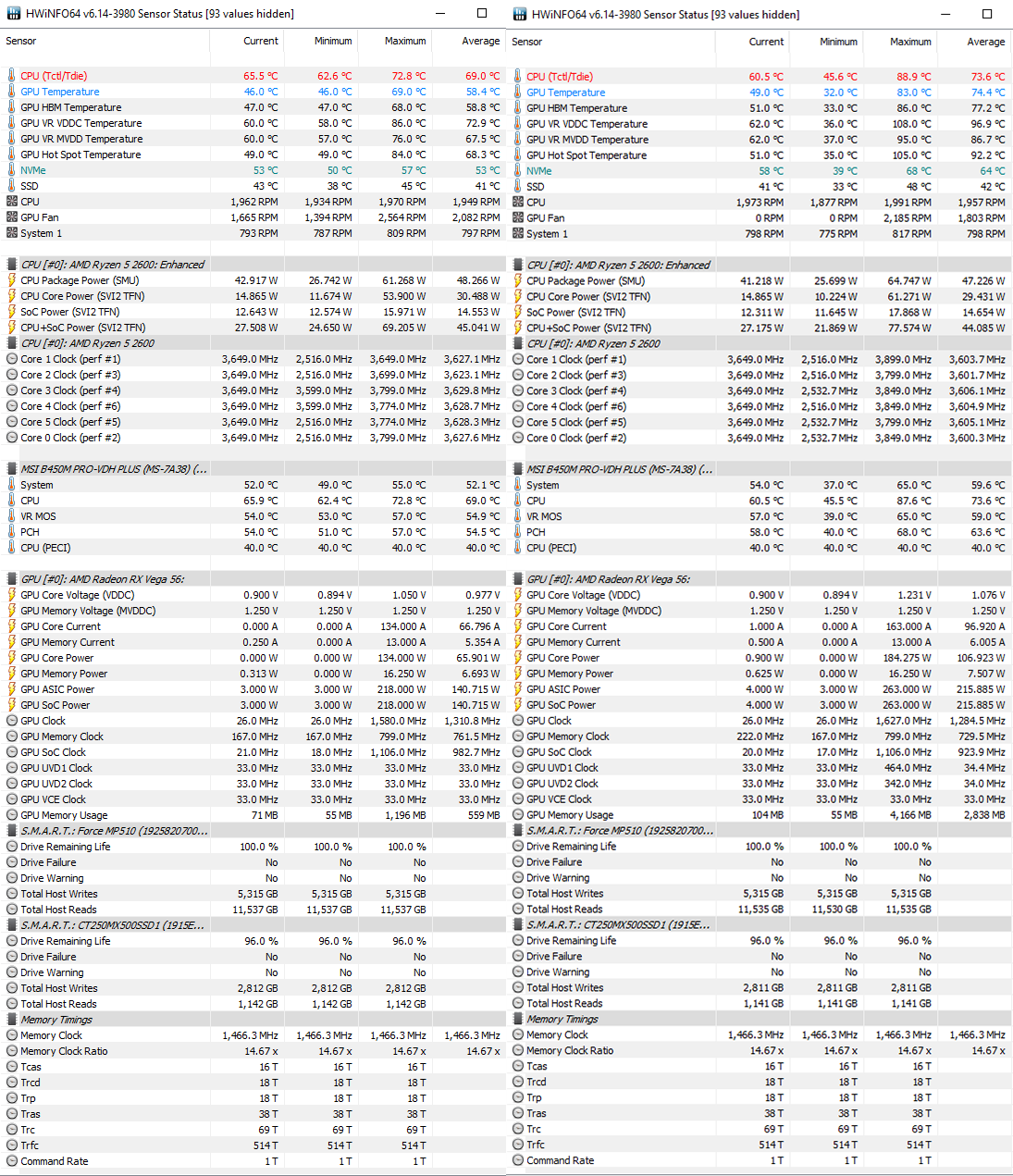Click thermometer icon beside GPU Temperature in right window
1013x1176 pixels.
coord(518,93)
